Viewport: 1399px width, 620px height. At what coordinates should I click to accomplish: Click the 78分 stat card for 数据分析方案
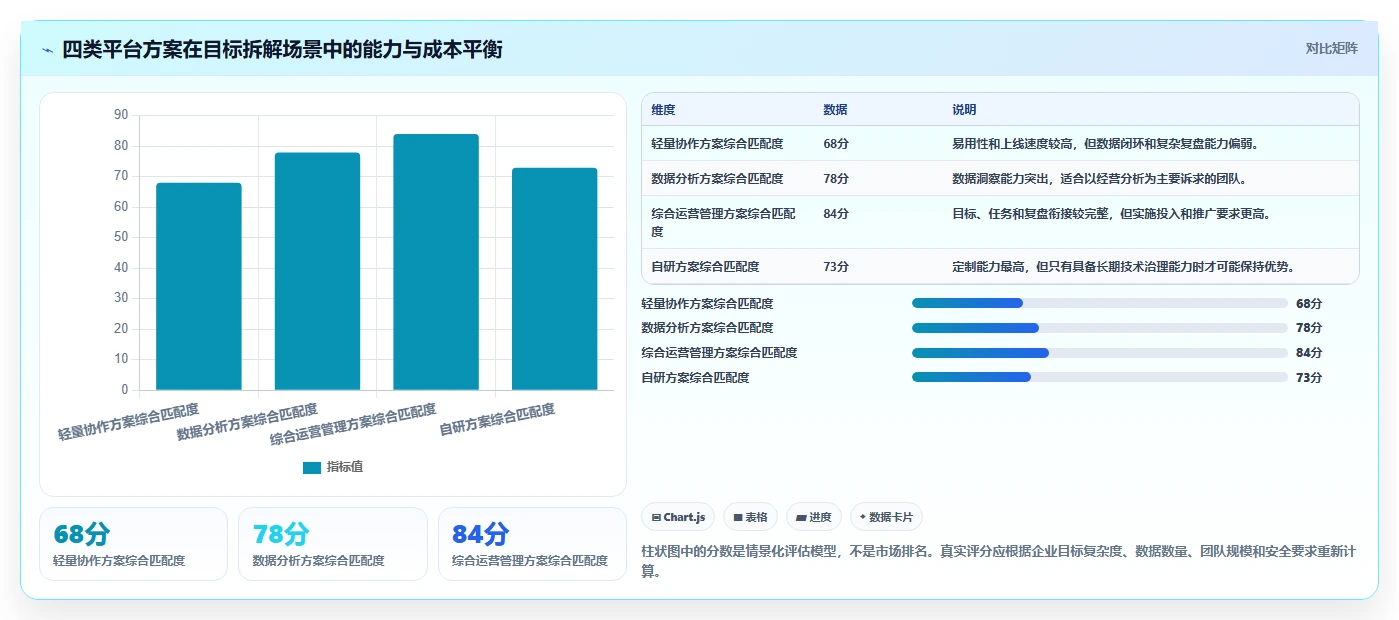332,544
